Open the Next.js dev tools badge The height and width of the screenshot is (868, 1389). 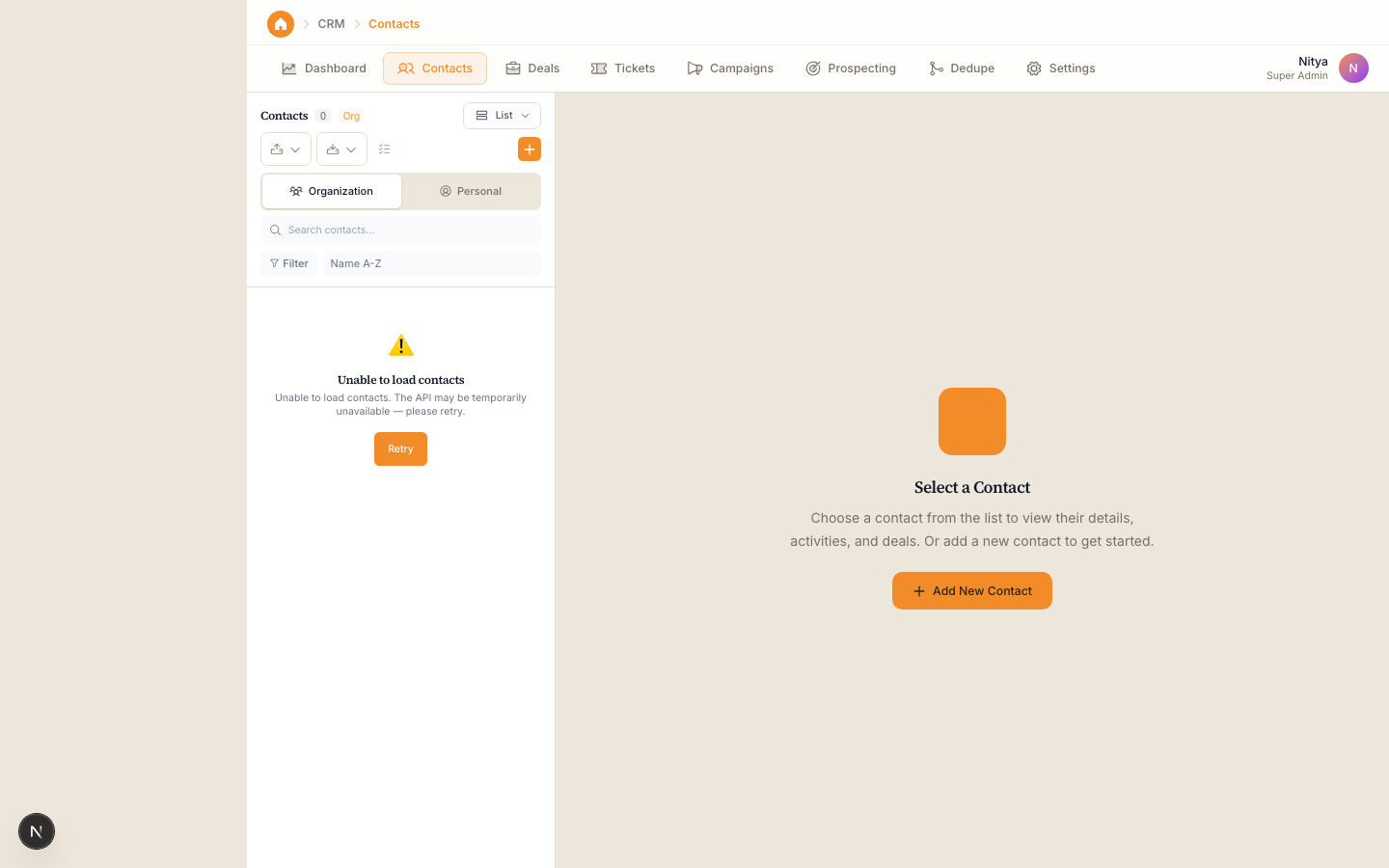tap(37, 831)
